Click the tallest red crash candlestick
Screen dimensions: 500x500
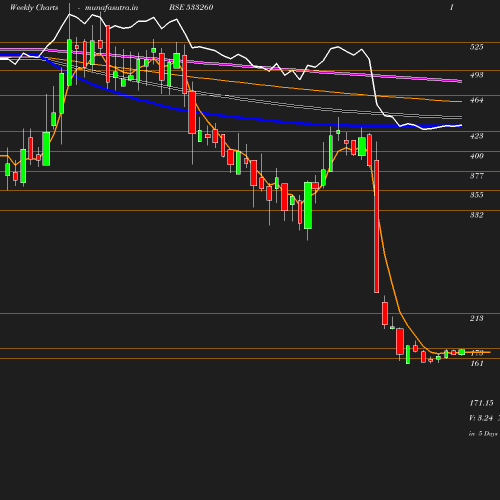376,226
